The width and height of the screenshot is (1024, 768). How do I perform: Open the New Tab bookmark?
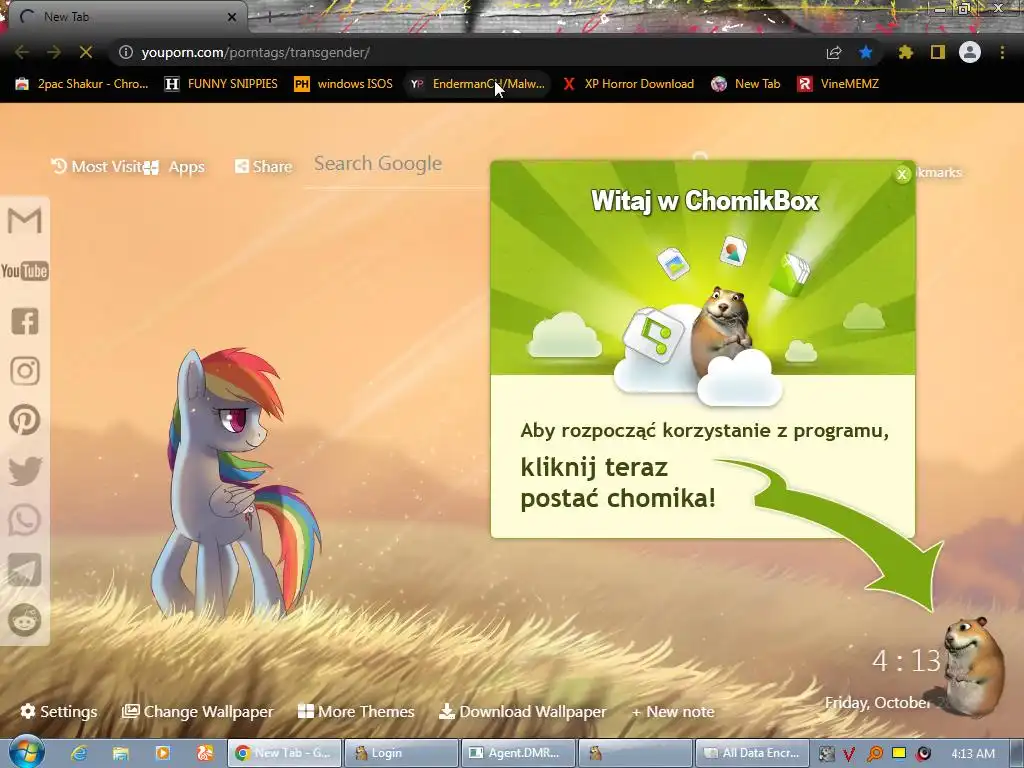(746, 84)
